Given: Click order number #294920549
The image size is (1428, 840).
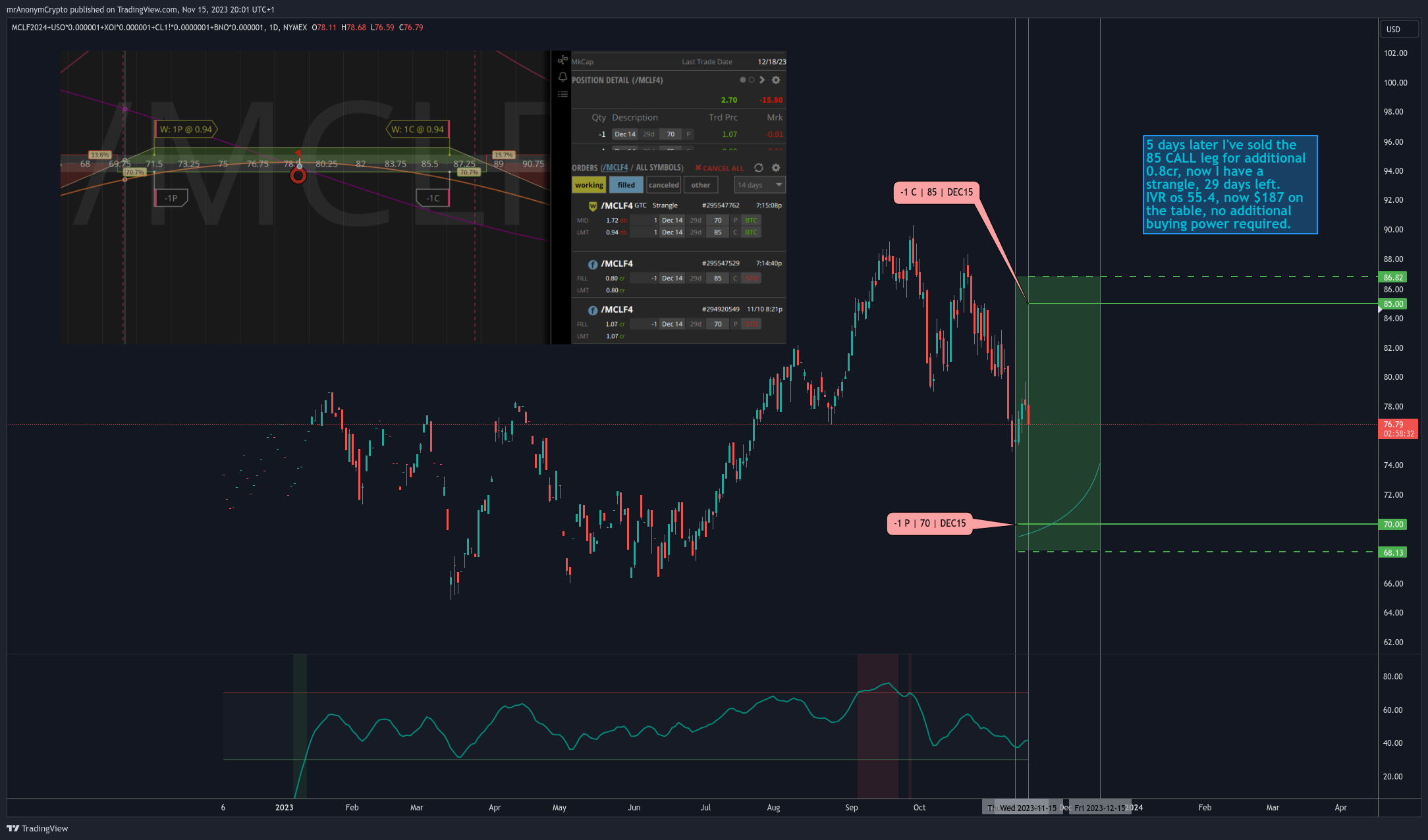Looking at the screenshot, I should [x=721, y=309].
